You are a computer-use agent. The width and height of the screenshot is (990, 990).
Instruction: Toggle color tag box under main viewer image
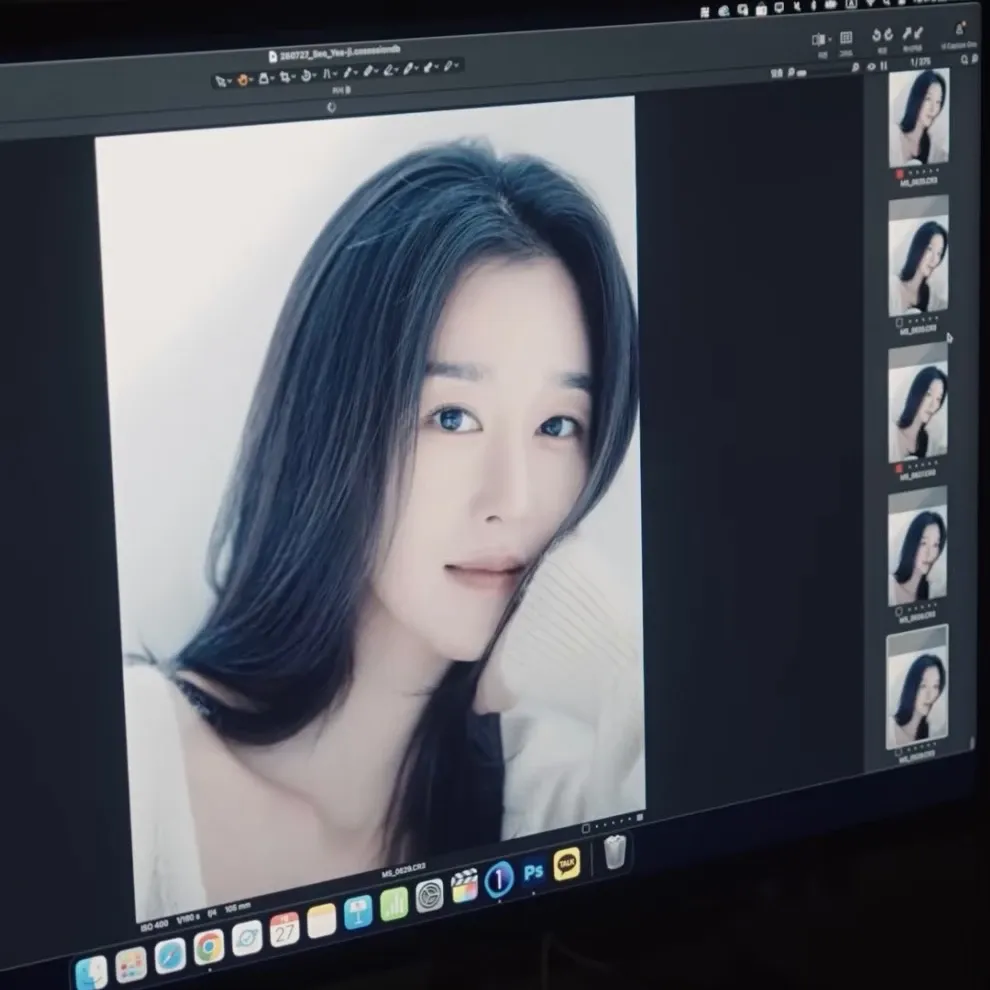[585, 828]
